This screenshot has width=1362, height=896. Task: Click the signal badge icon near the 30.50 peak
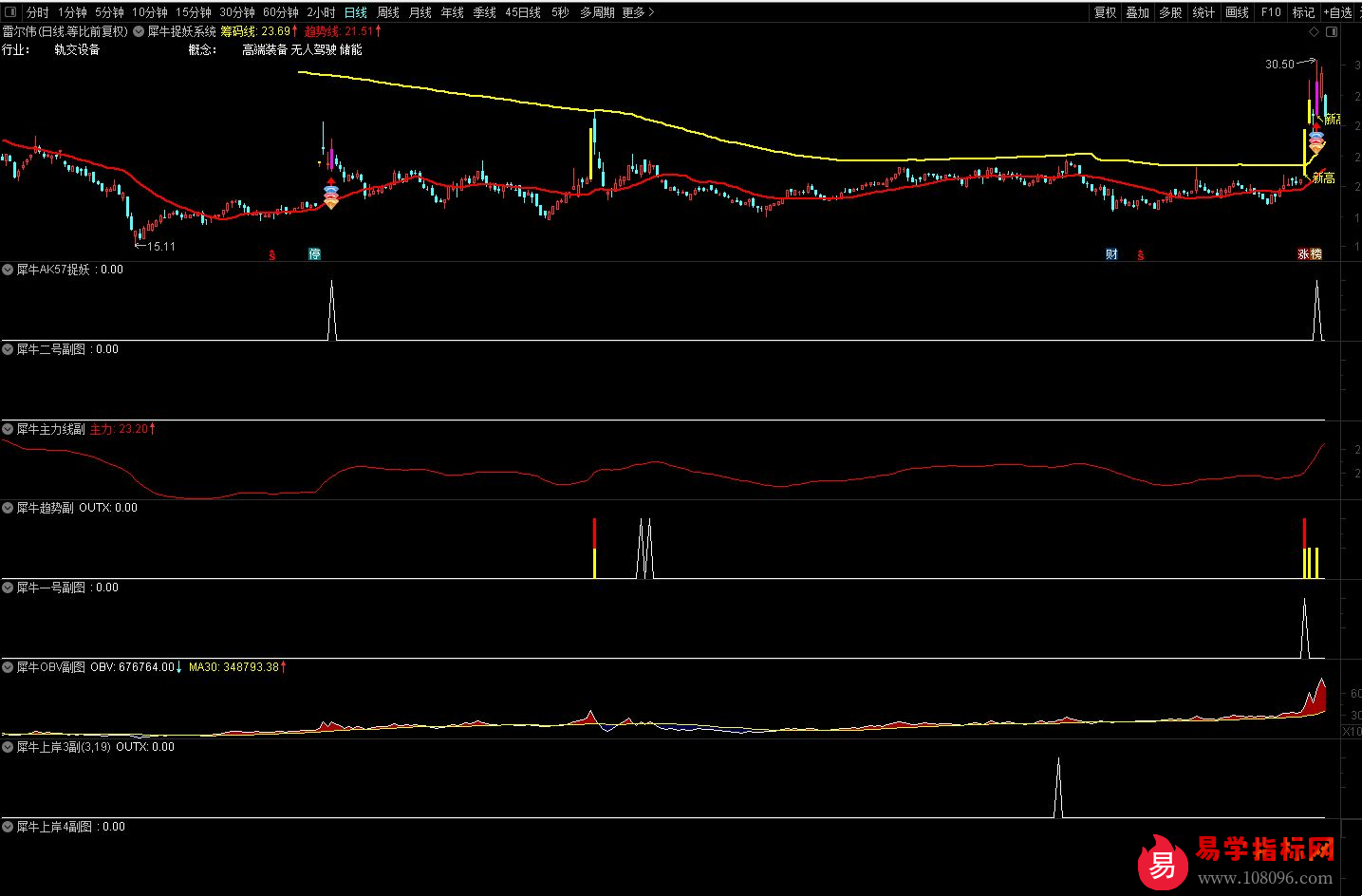pos(1316,142)
